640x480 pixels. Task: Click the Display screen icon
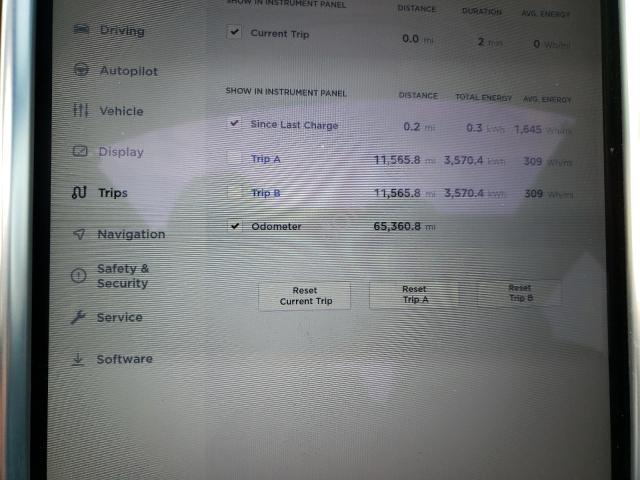pos(80,151)
